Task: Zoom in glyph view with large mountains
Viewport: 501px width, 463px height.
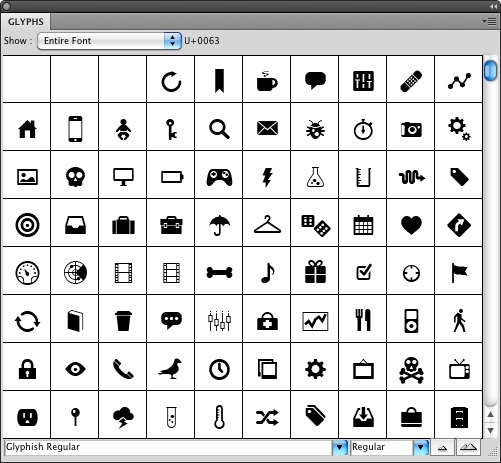Action: (468, 447)
